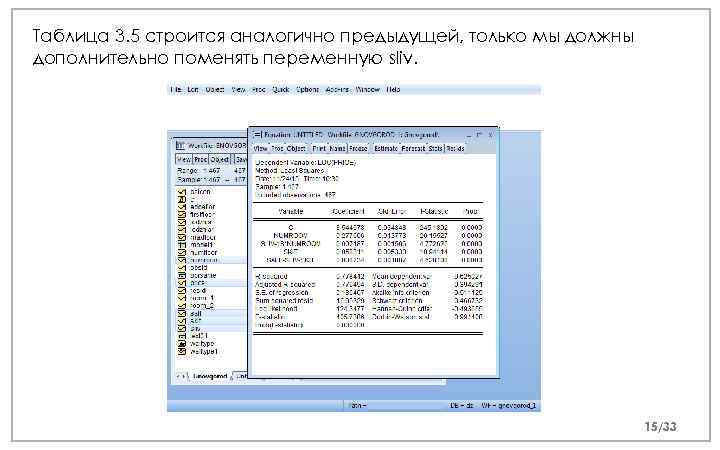Click the Freeze button in Equation window
The width and height of the screenshot is (720, 450).
[358, 148]
